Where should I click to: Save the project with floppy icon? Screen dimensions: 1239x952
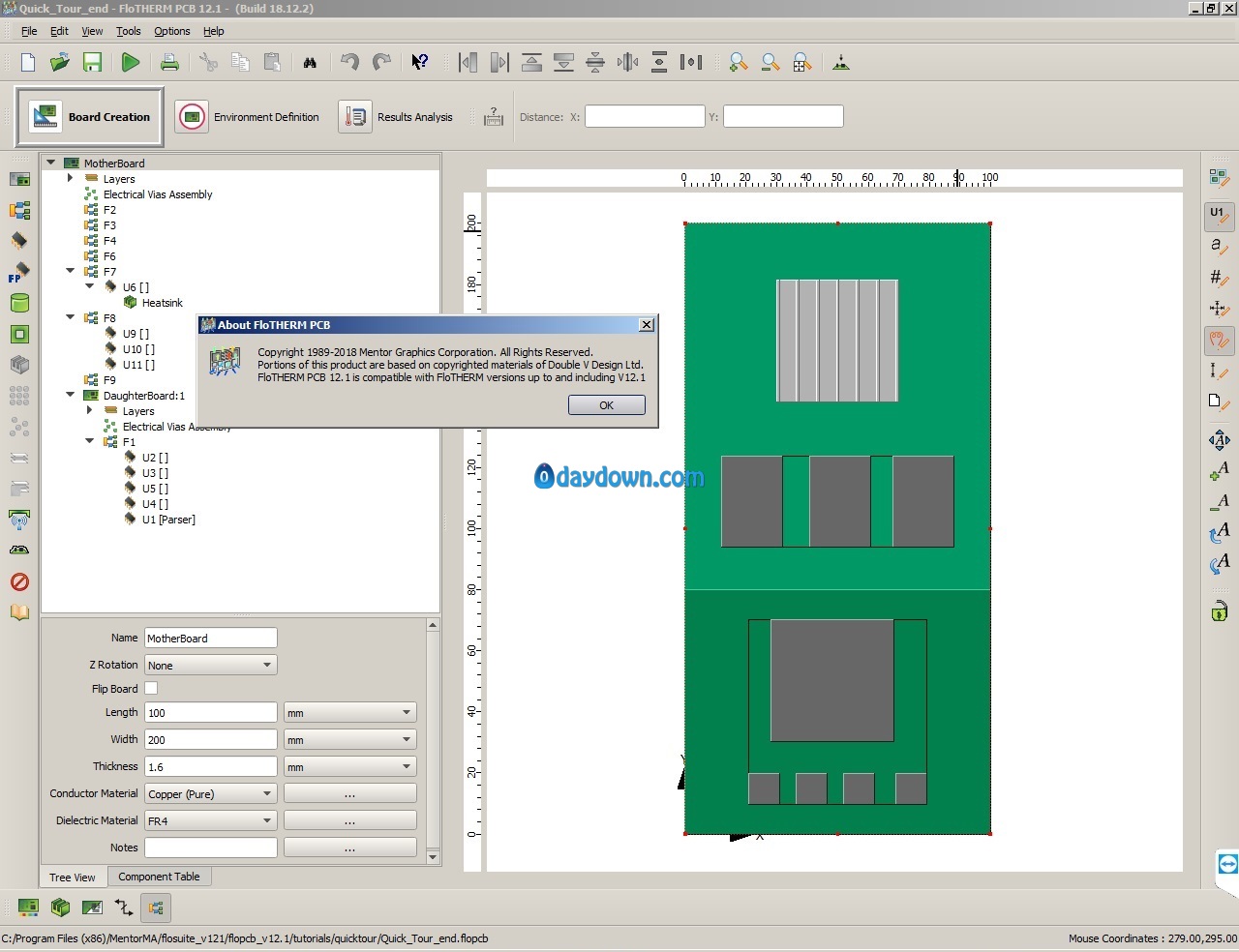tap(92, 63)
